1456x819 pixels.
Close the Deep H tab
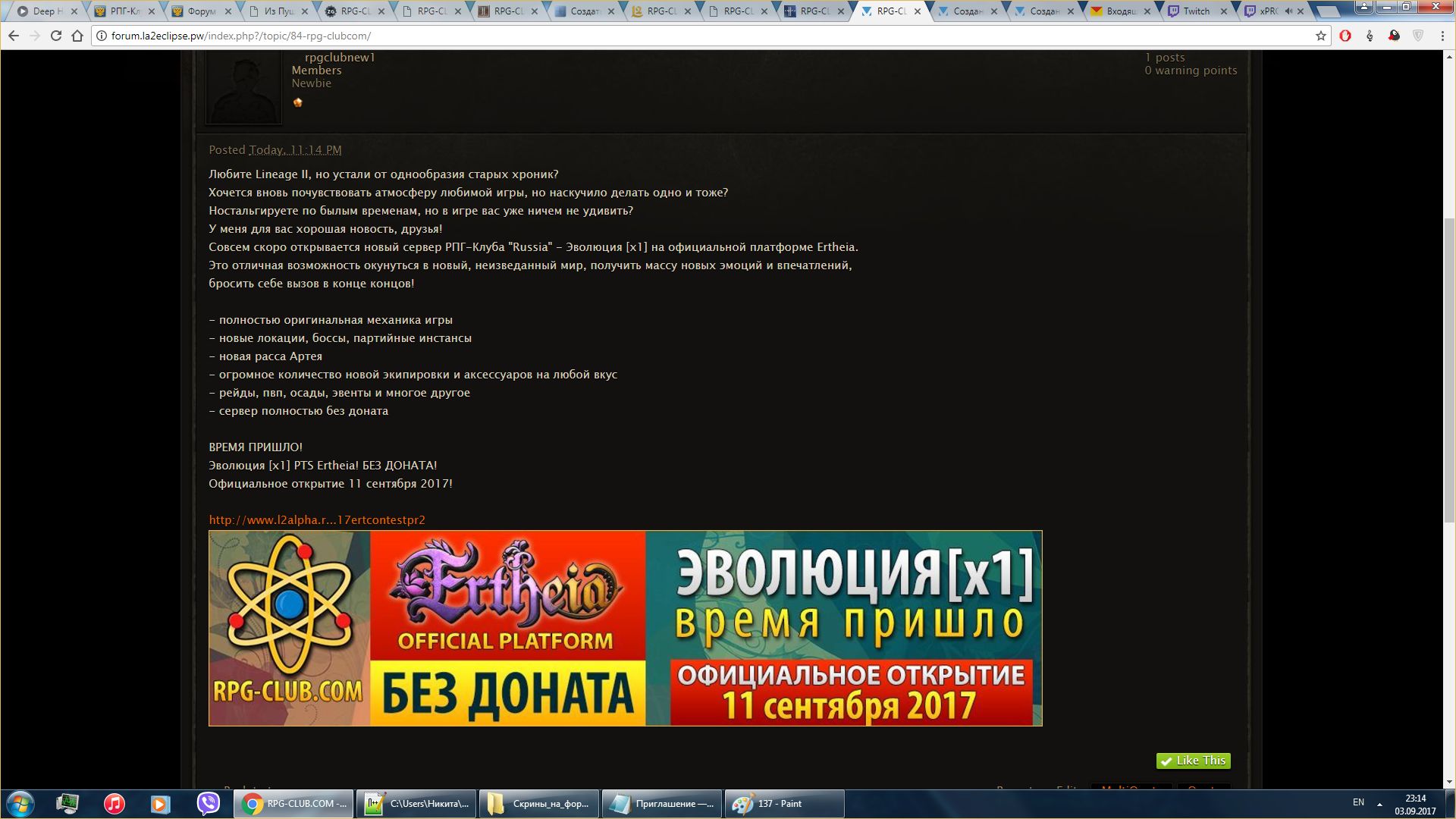pyautogui.click(x=74, y=11)
